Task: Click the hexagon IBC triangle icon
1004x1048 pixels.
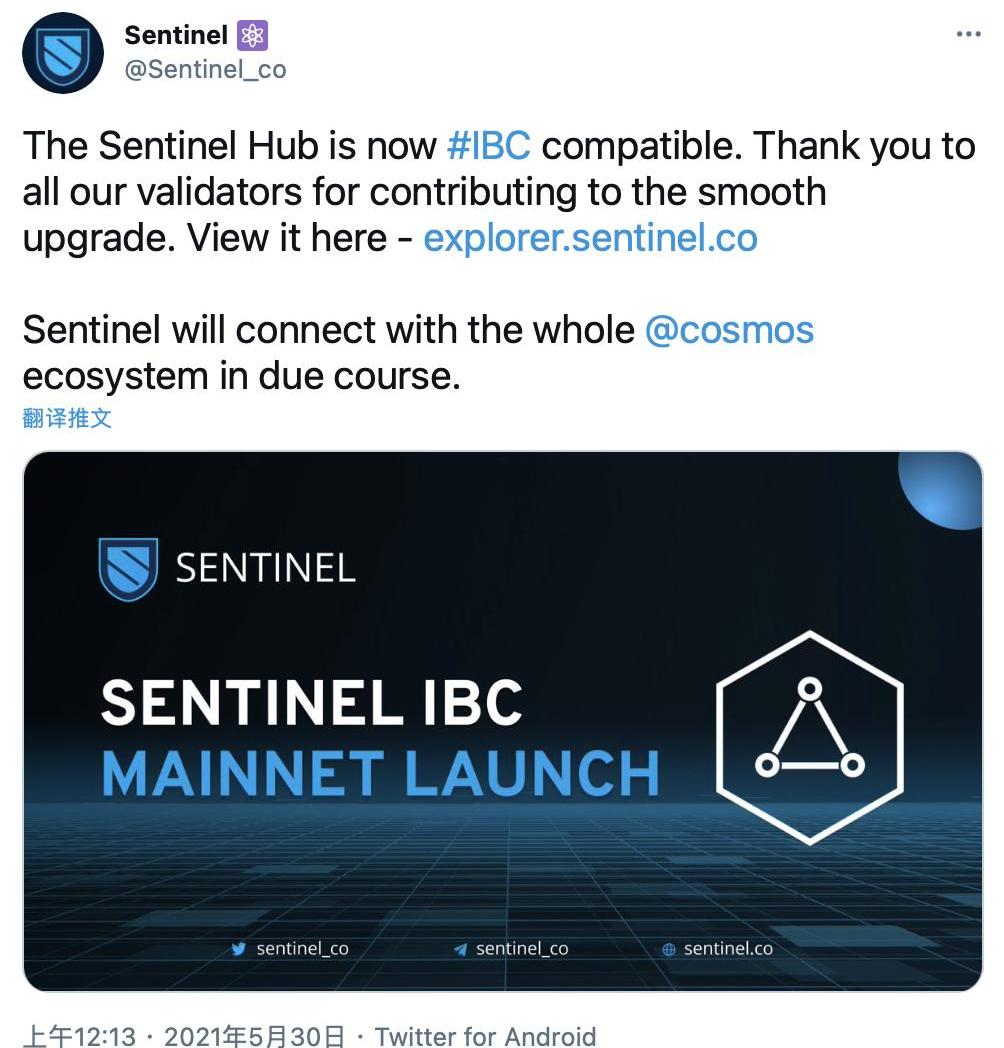Action: (810, 736)
